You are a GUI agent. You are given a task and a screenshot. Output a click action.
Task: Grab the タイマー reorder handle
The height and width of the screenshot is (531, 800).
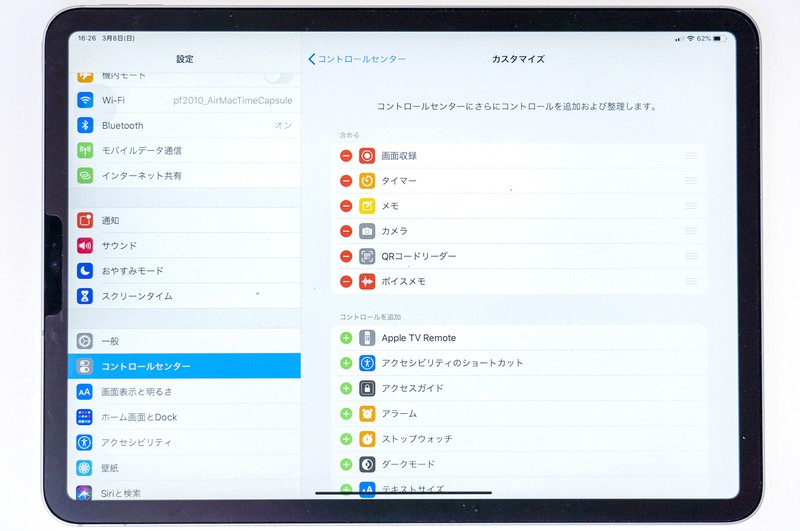click(691, 181)
